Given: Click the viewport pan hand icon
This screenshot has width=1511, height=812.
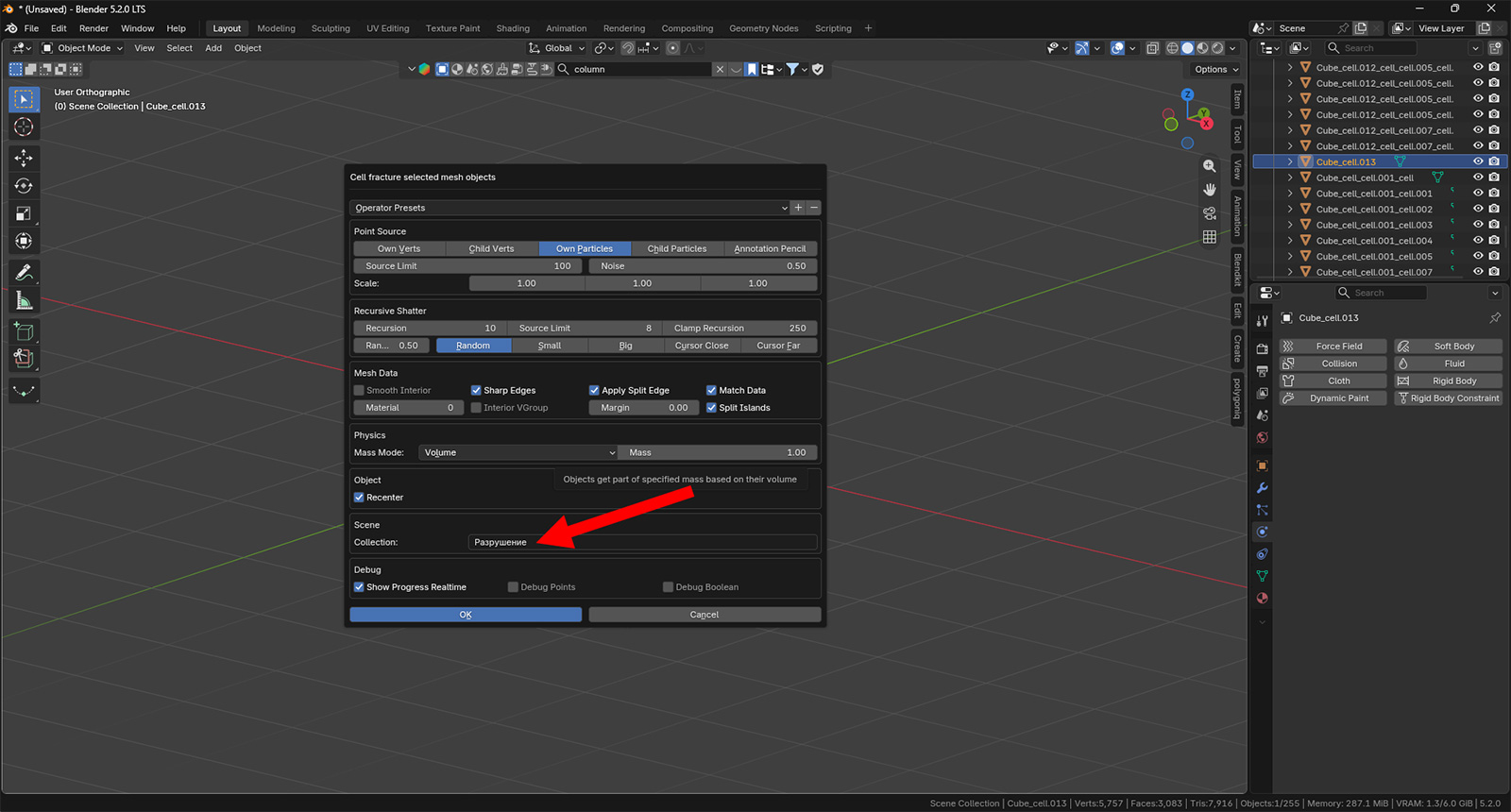Looking at the screenshot, I should click(1210, 190).
